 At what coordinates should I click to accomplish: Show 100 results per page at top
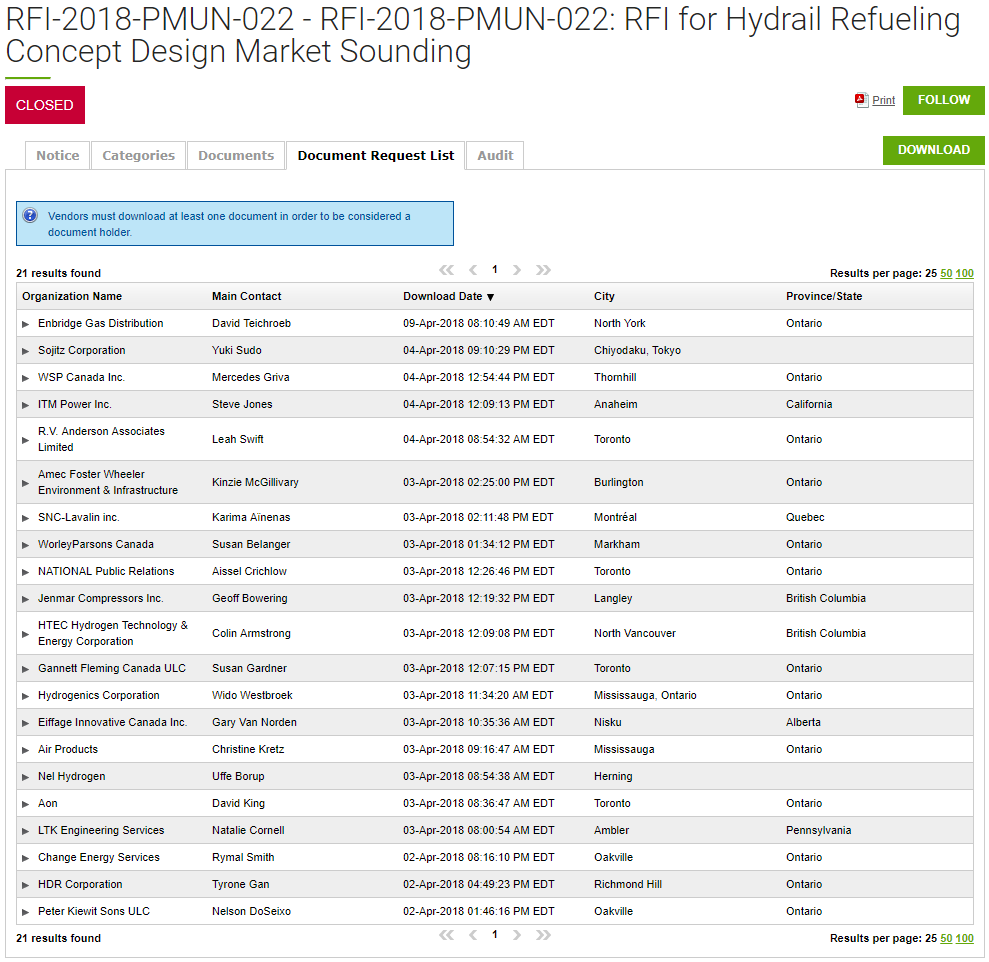964,273
